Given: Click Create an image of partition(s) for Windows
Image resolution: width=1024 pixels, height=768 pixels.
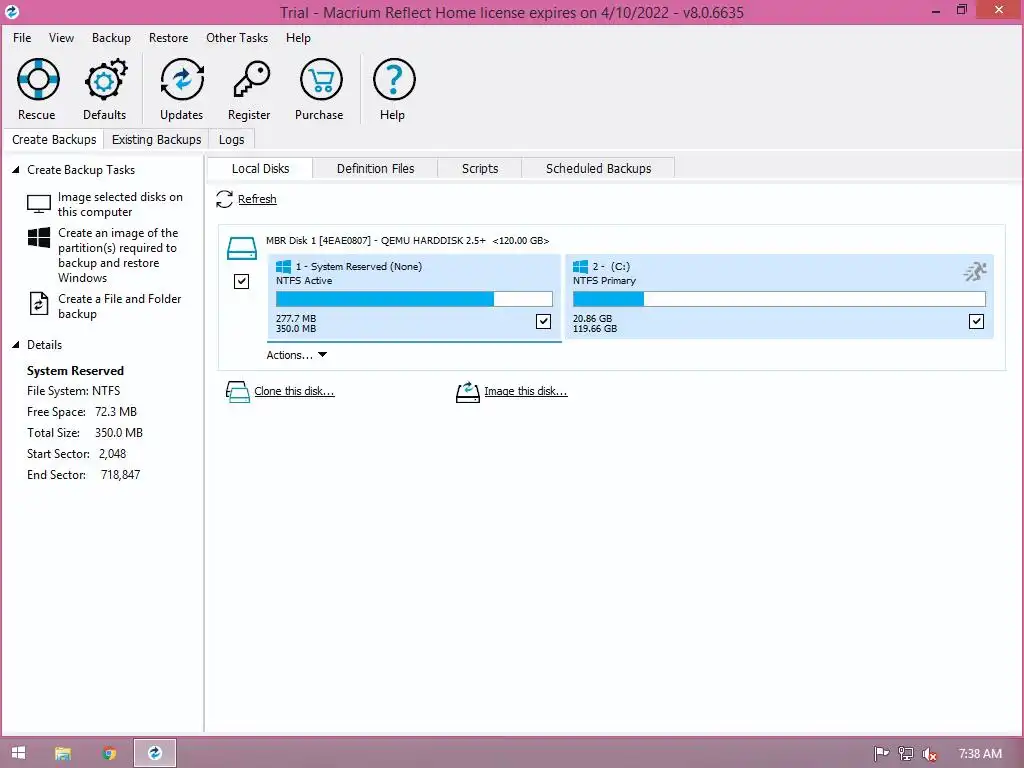Looking at the screenshot, I should 118,255.
